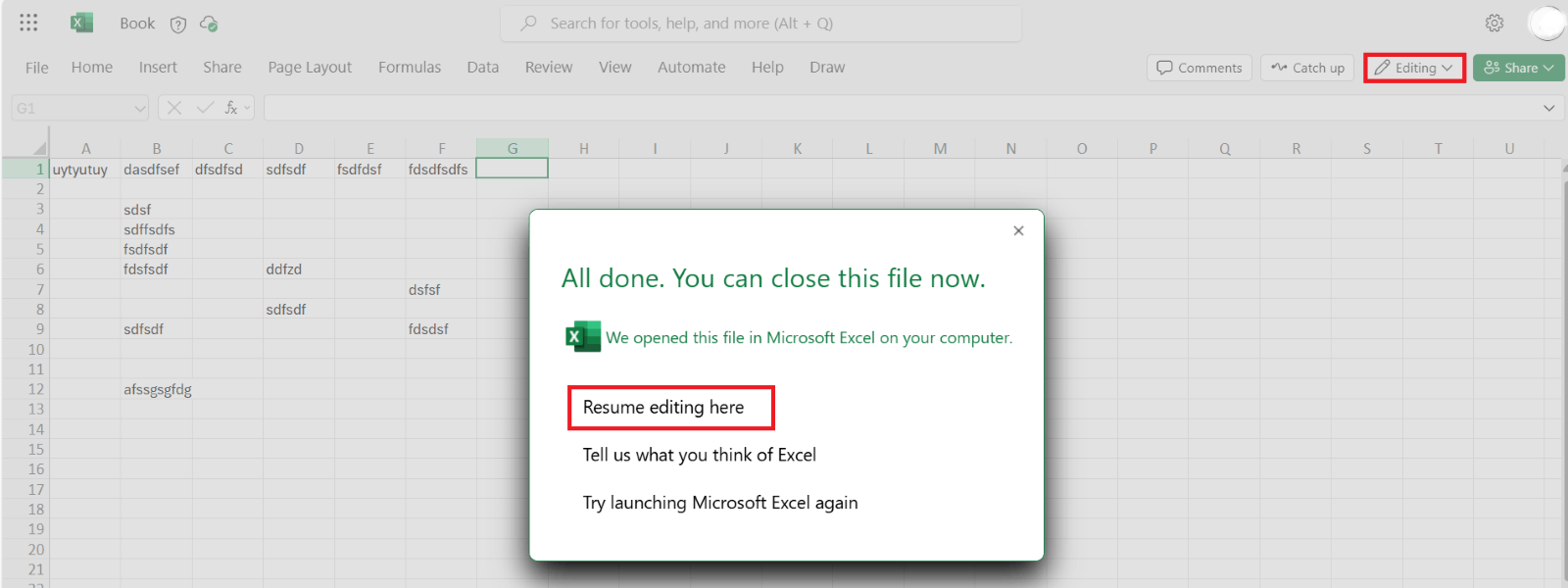Click the Excel logo in title bar

(81, 23)
